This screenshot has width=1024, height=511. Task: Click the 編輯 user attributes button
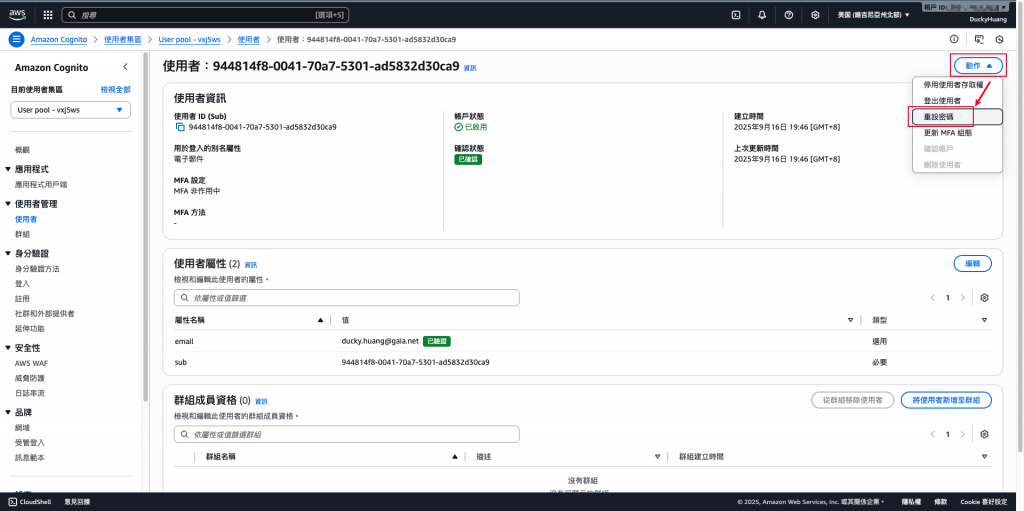(972, 263)
